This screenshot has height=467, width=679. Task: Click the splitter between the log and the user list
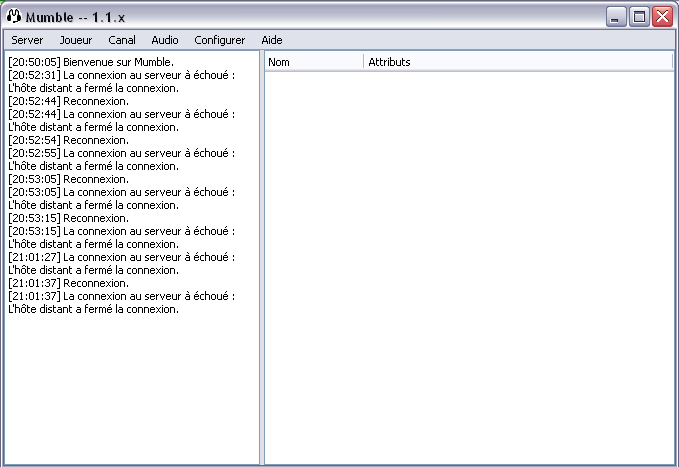(x=262, y=258)
